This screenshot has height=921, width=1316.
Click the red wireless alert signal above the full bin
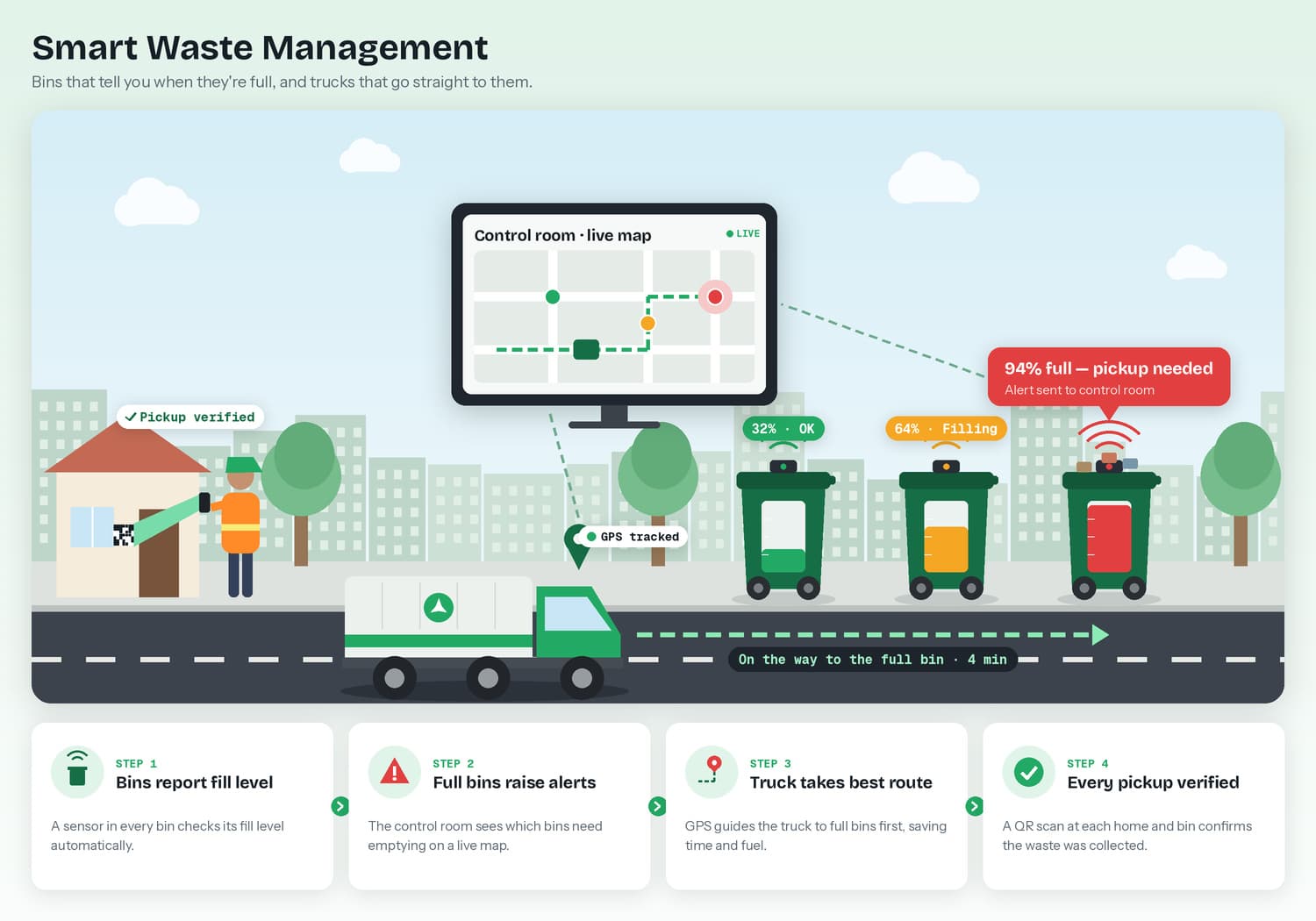click(1109, 433)
